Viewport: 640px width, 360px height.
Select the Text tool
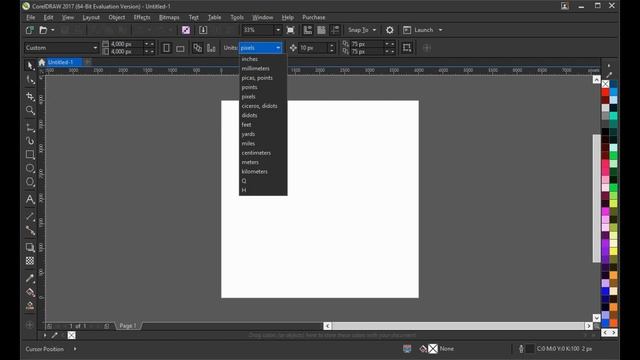click(30, 199)
